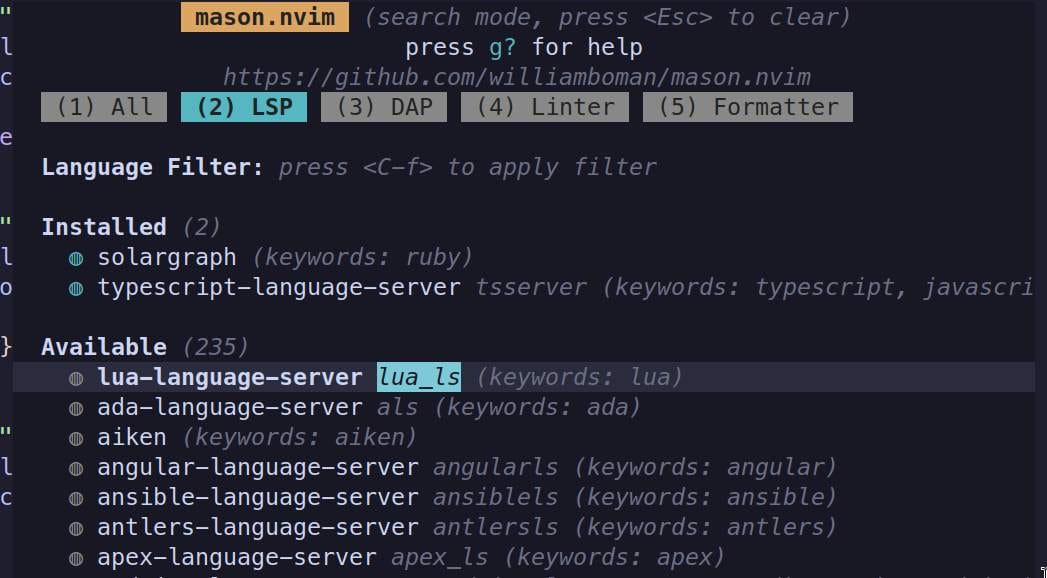
Task: Click the mason.nvim title badge
Action: click(x=264, y=17)
